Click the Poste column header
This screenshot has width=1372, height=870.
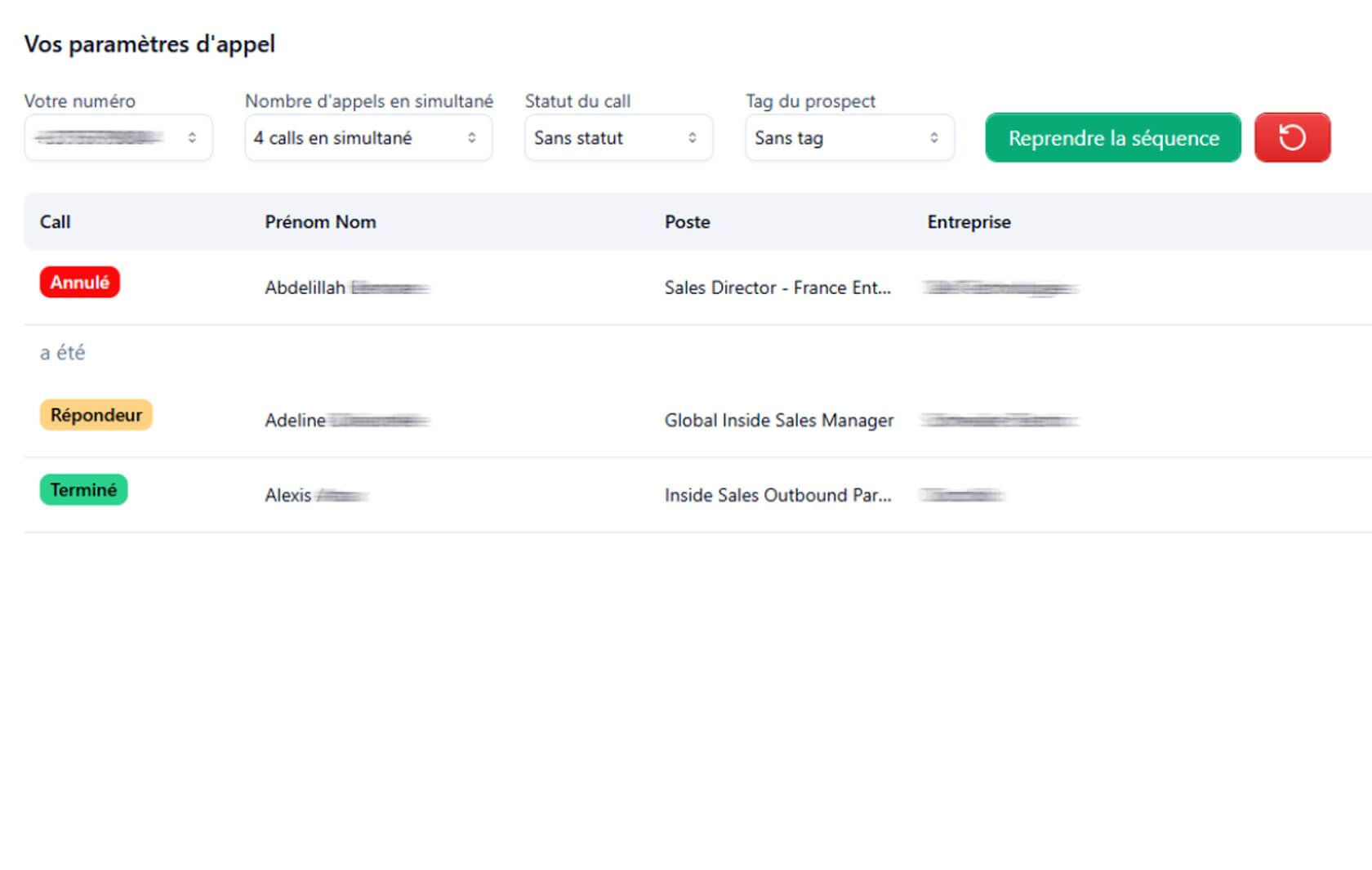tap(687, 221)
